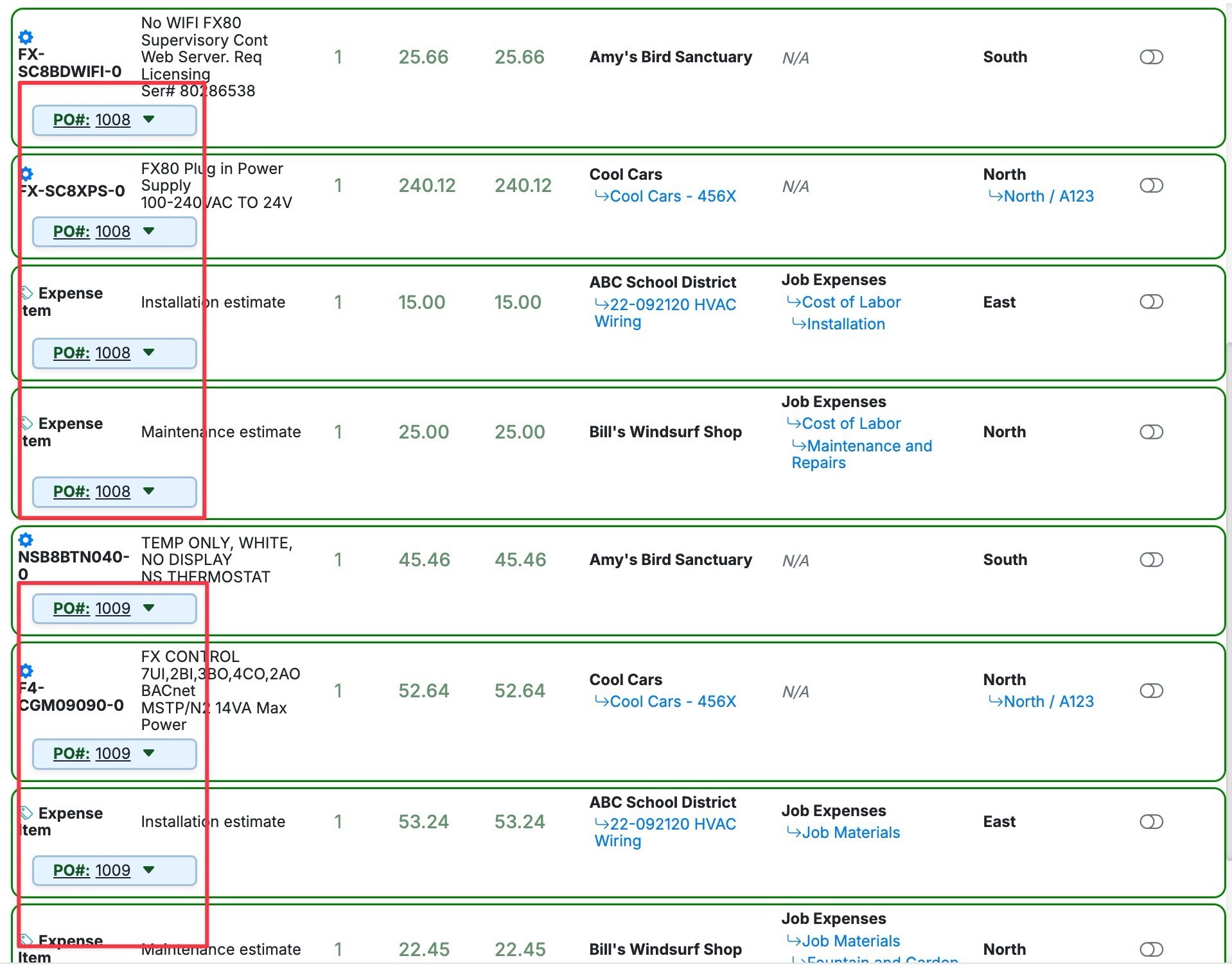Enable switch on F4-CGM09090-0 row

point(1151,691)
